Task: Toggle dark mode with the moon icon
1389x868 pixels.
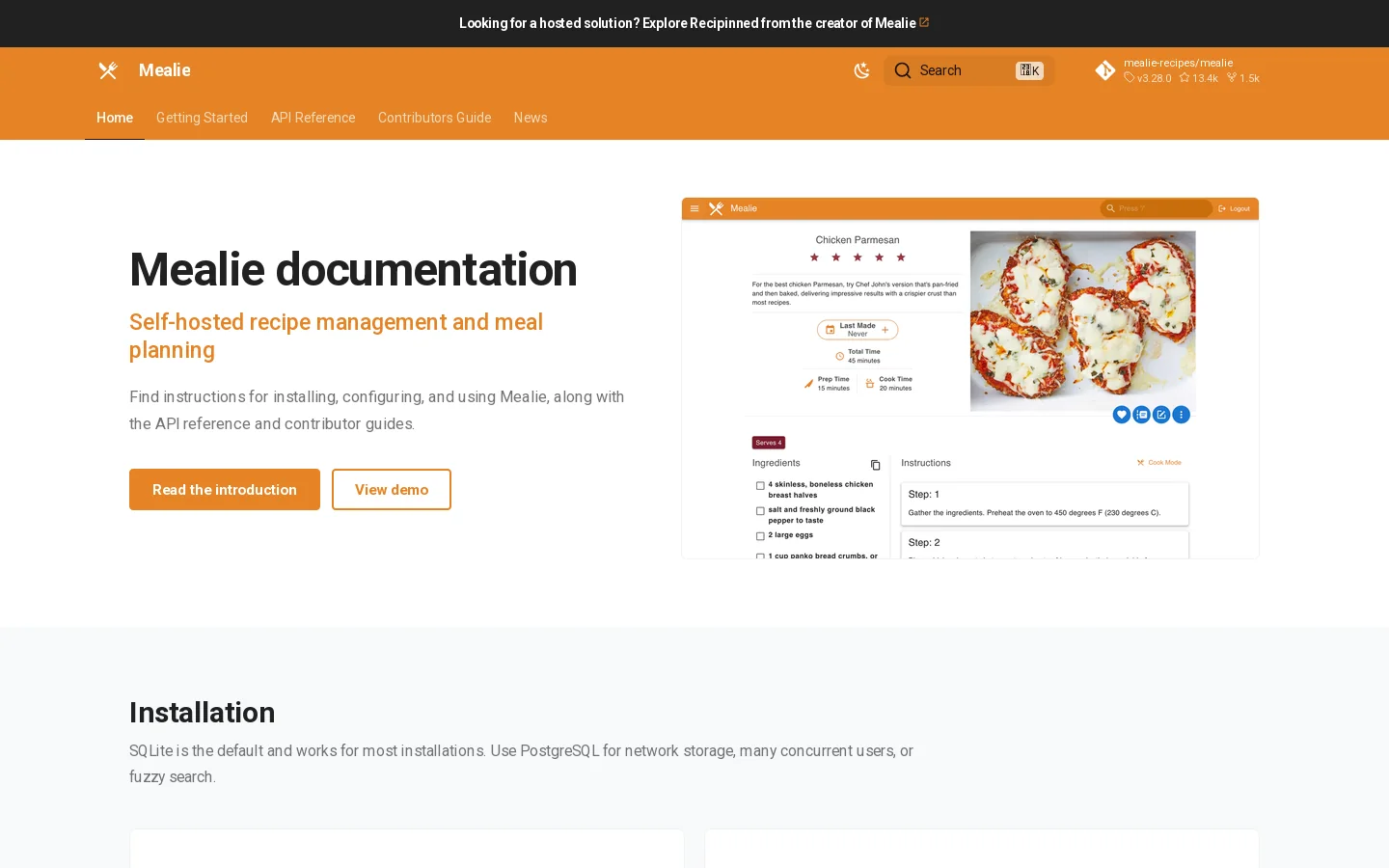Action: 862,70
